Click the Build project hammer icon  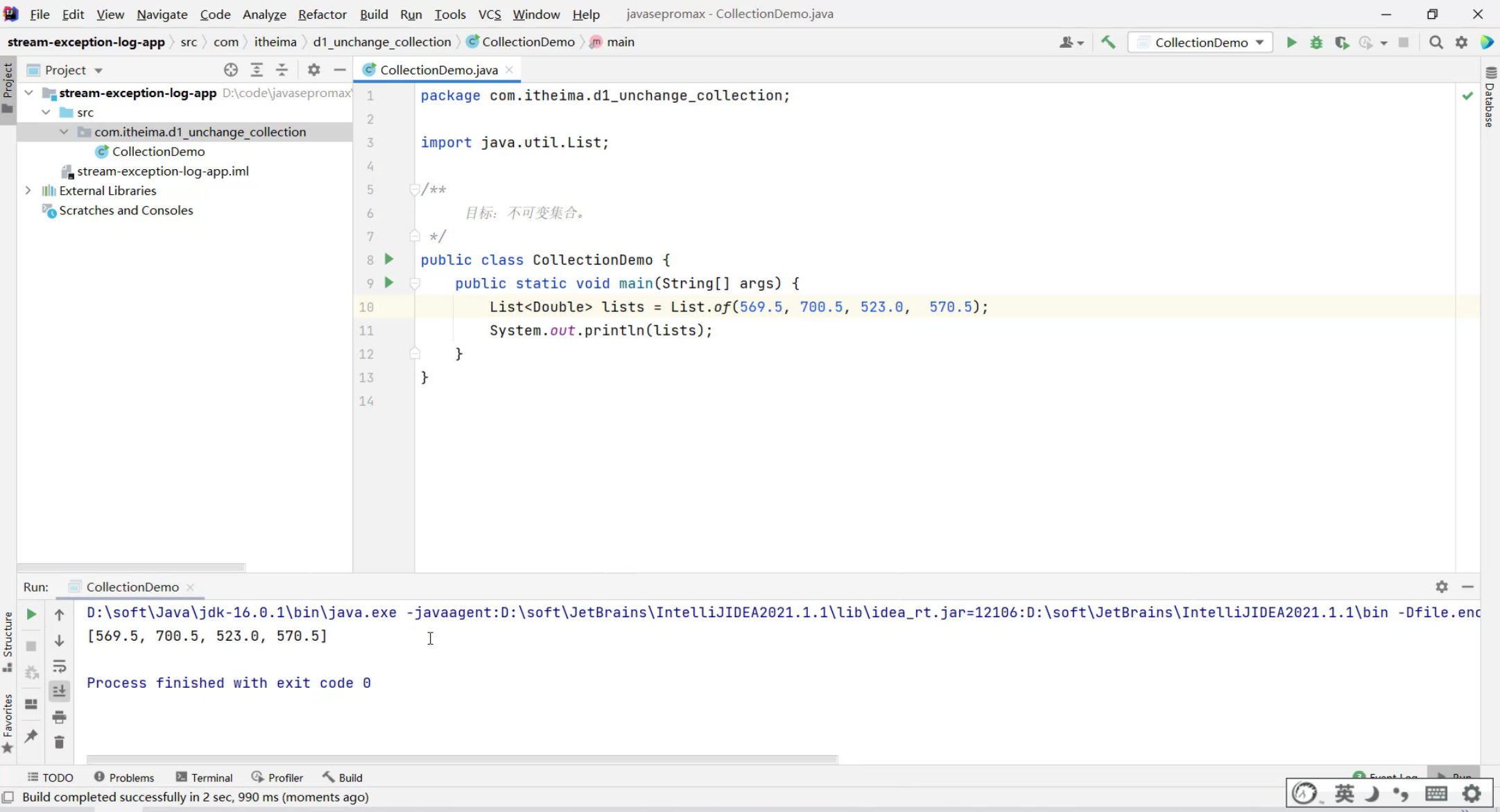pos(1108,42)
